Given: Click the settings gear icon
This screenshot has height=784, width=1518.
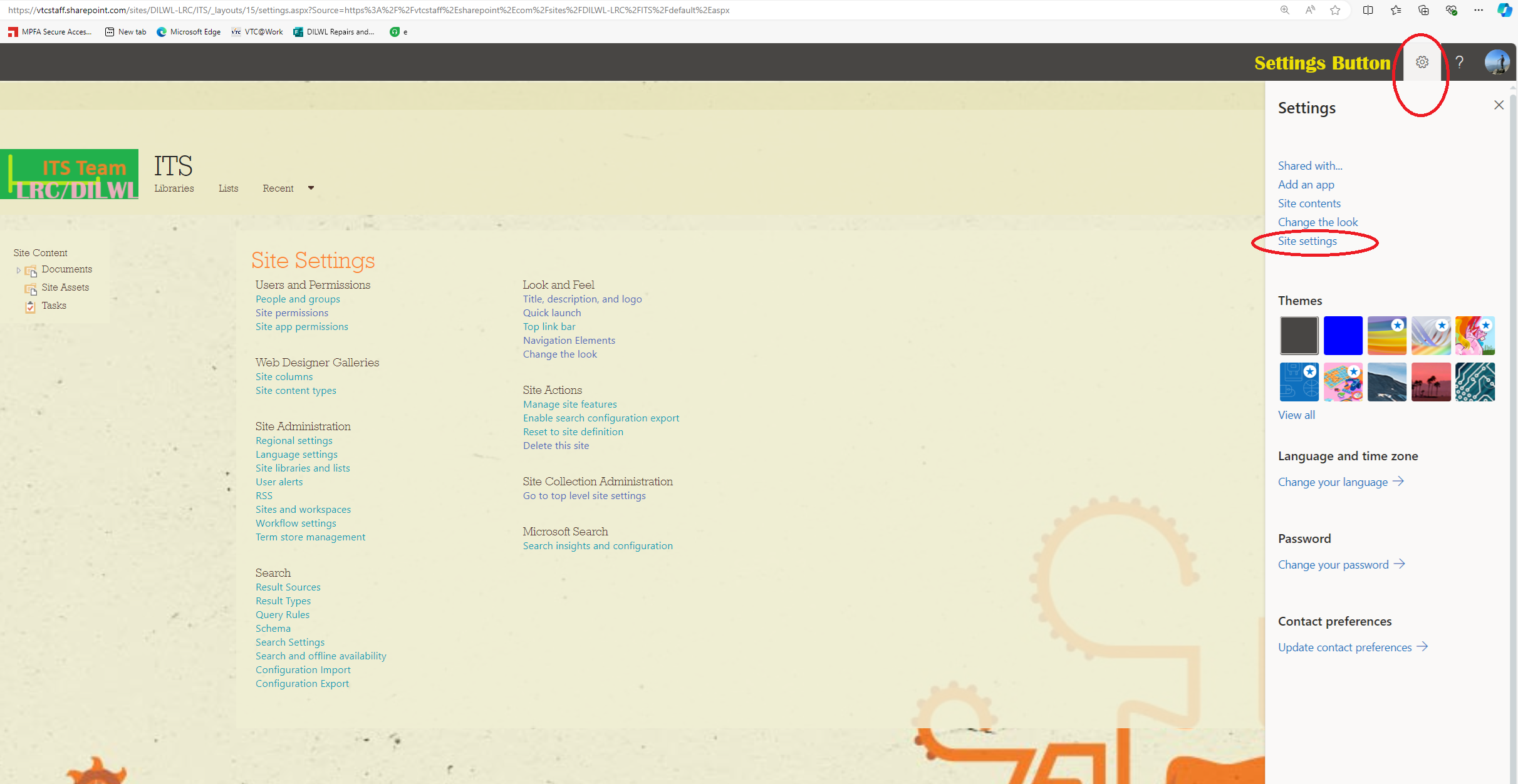Looking at the screenshot, I should coord(1422,62).
